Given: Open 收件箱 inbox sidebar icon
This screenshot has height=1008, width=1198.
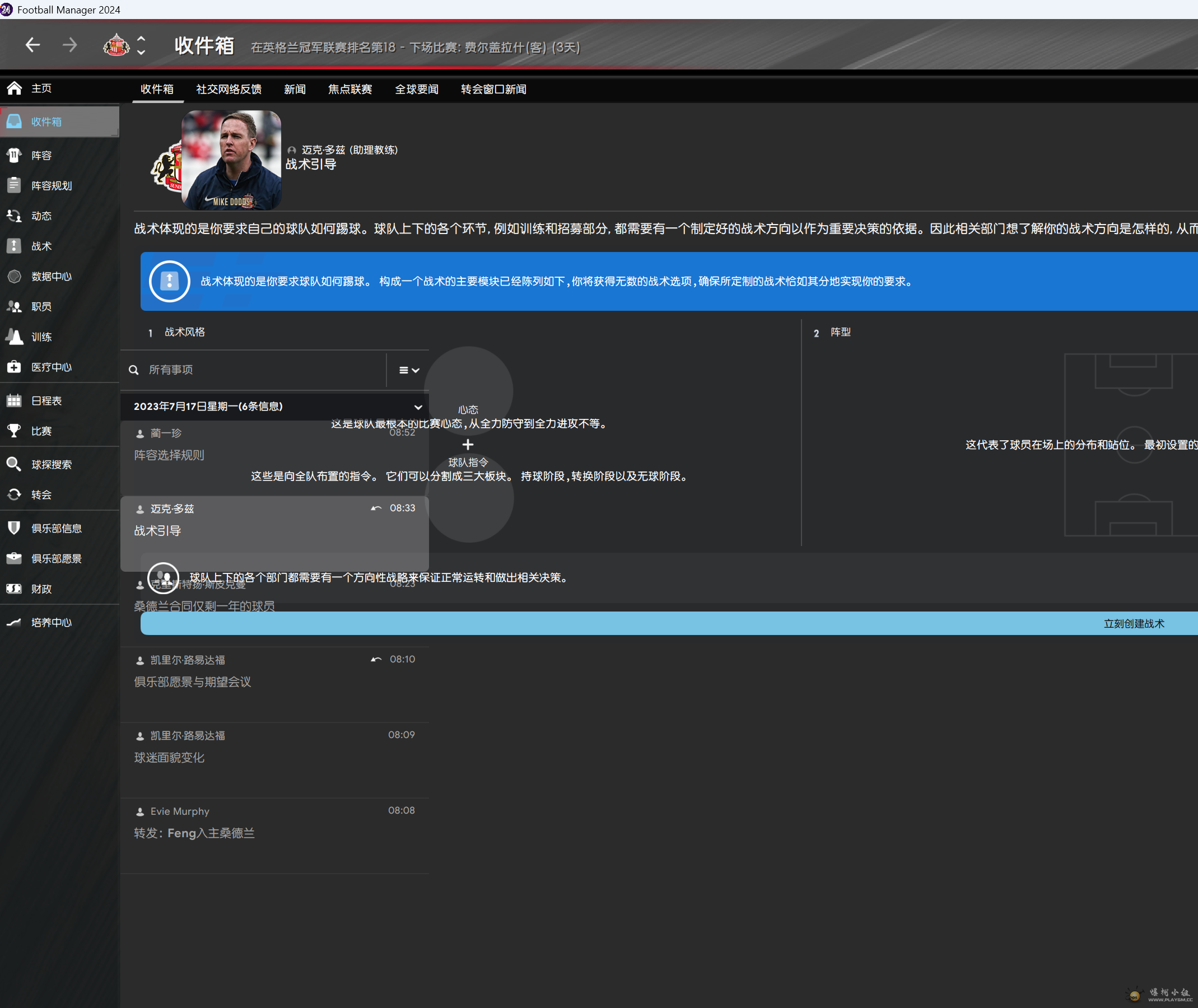Looking at the screenshot, I should [15, 121].
